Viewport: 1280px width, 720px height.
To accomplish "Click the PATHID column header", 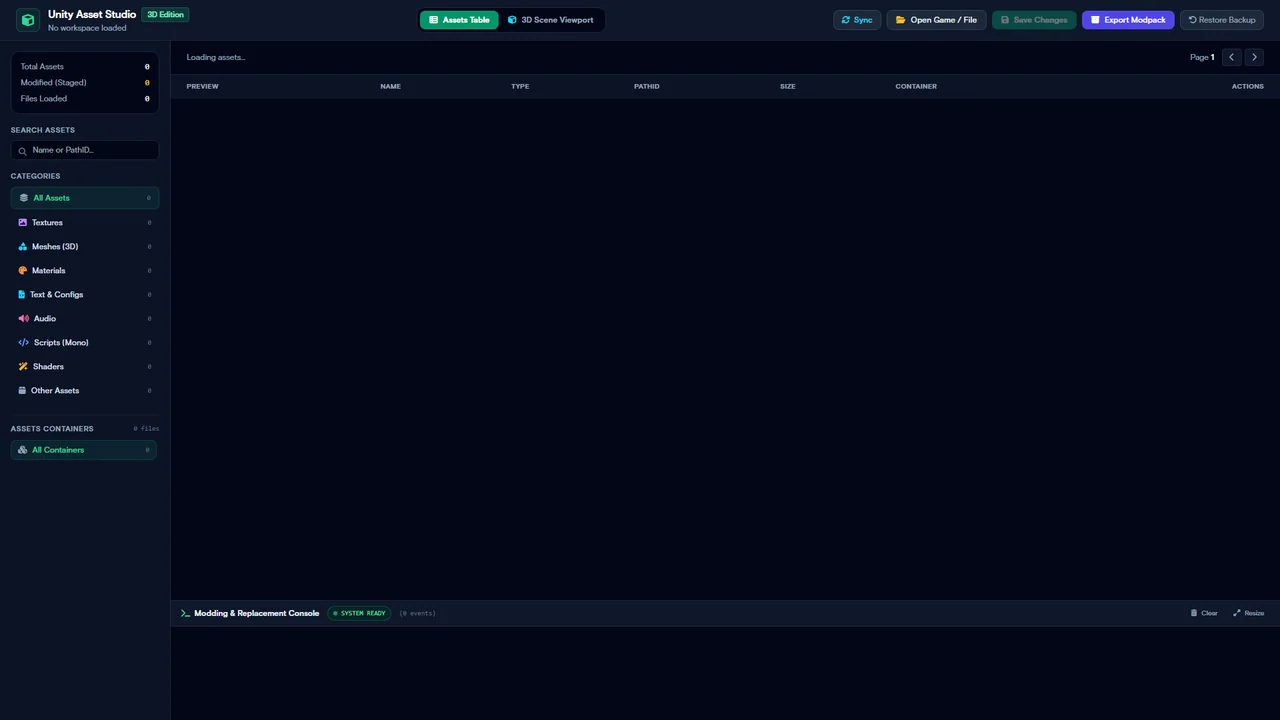I will 646,86.
